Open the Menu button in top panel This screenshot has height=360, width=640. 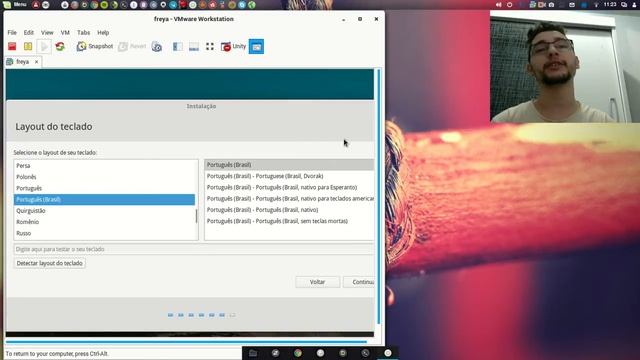click(16, 5)
